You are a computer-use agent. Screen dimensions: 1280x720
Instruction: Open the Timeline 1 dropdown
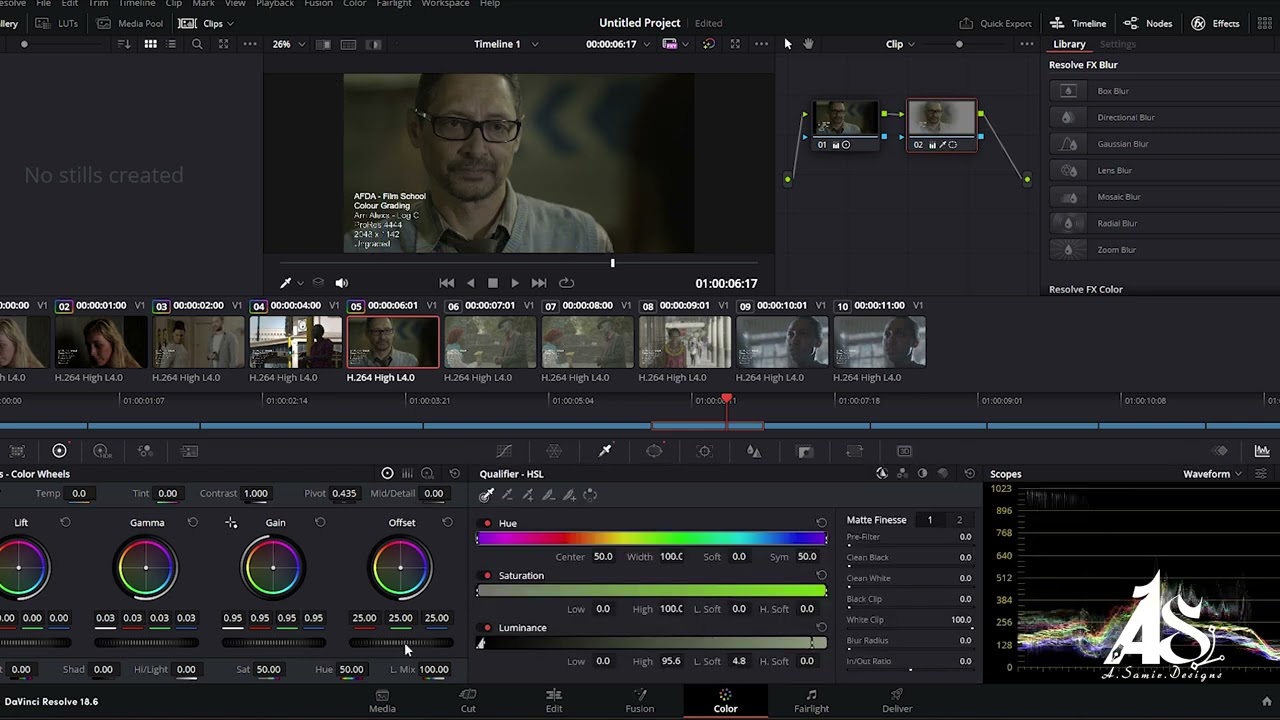click(x=506, y=44)
